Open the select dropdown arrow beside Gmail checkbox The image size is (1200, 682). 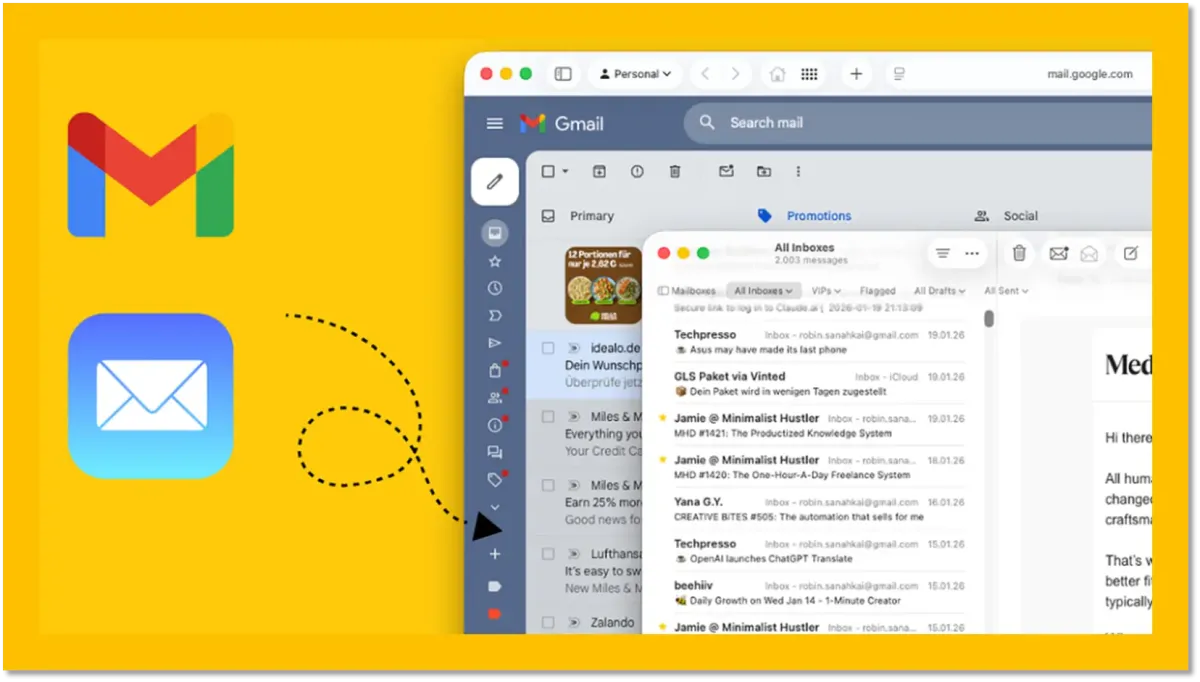565,172
